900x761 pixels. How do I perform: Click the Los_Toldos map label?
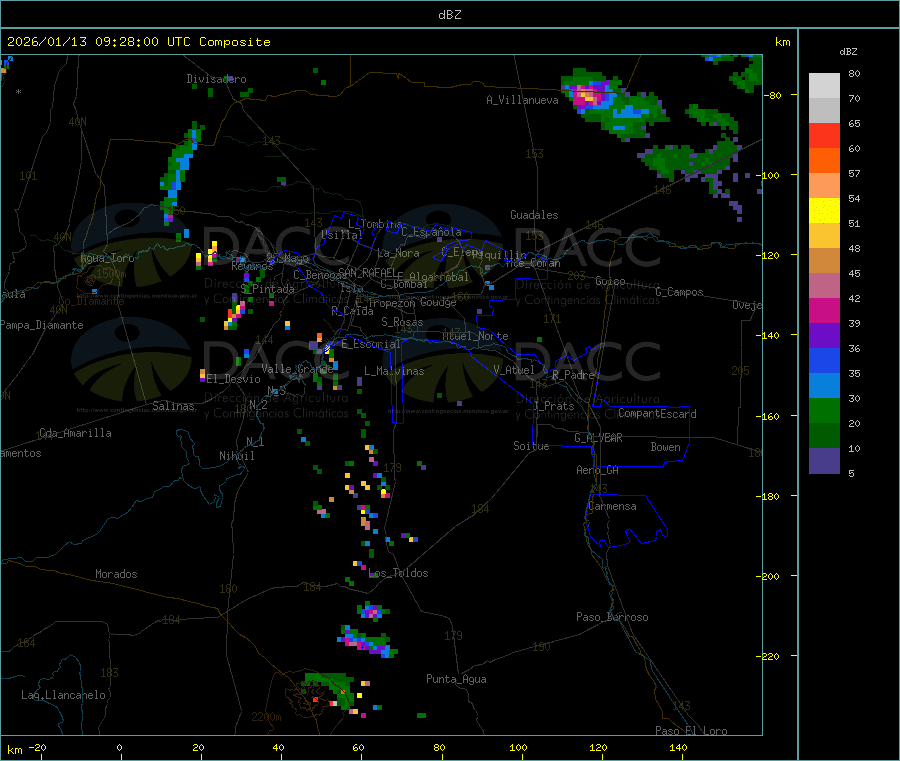click(x=398, y=573)
